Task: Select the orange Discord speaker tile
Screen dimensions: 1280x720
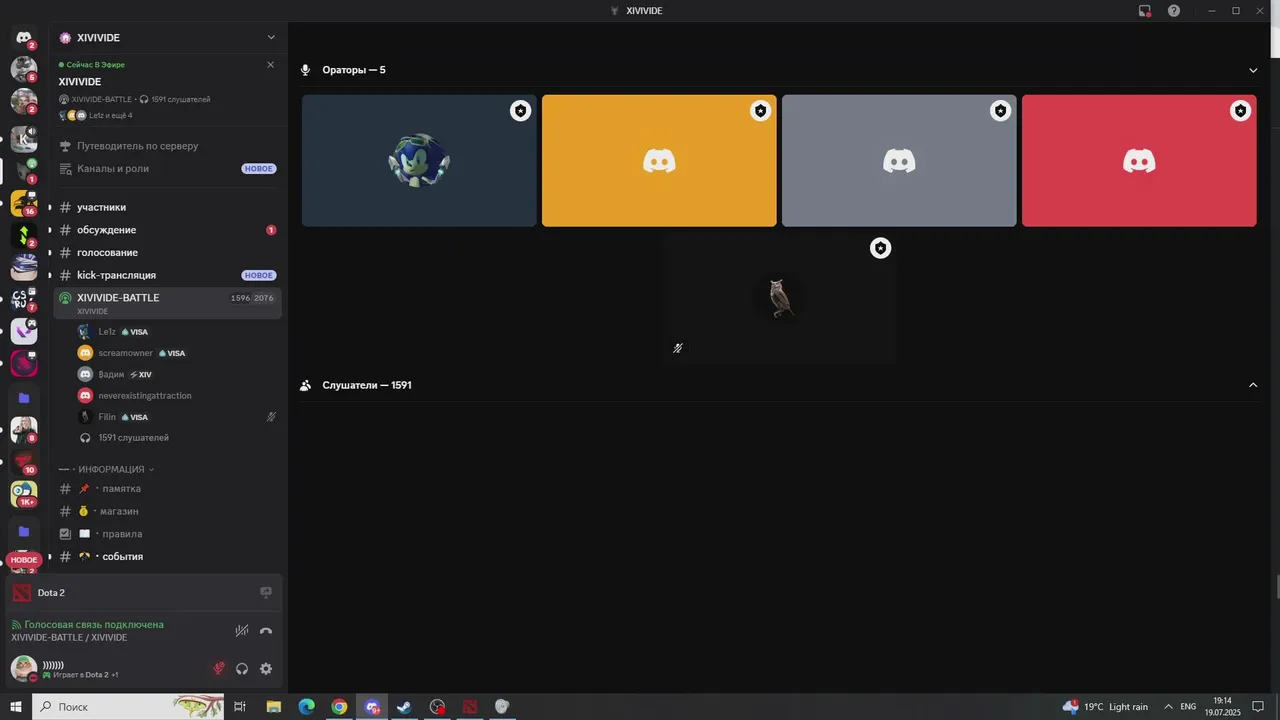Action: (x=659, y=161)
